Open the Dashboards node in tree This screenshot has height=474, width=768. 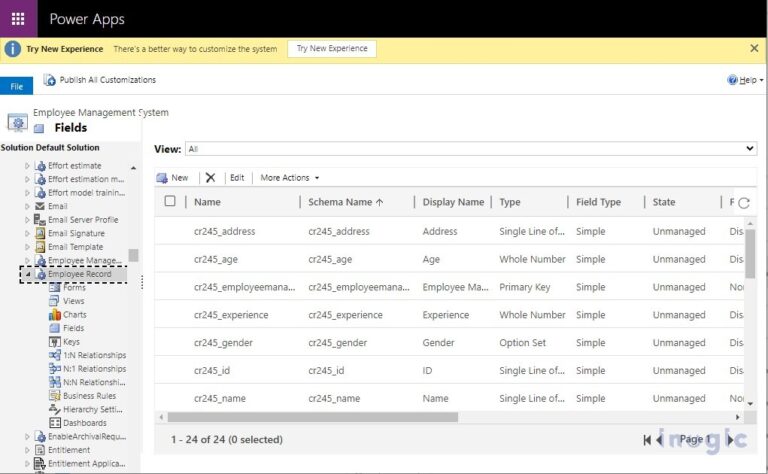tap(84, 423)
